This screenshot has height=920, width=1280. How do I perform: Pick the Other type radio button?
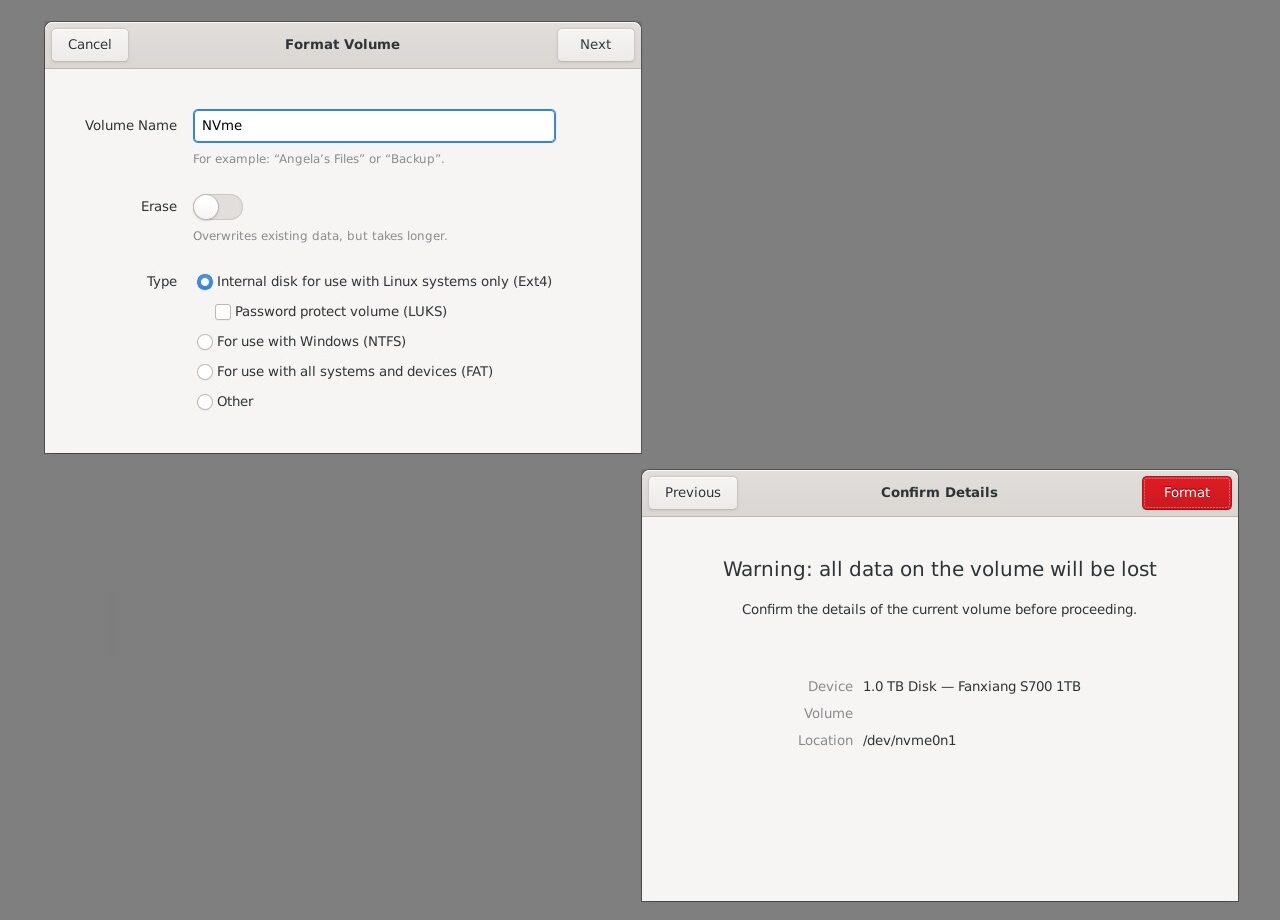pos(205,402)
